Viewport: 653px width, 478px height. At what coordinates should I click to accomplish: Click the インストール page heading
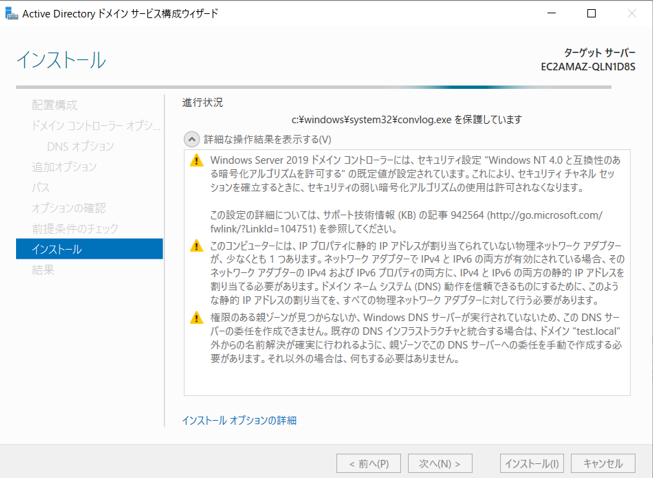point(61,60)
